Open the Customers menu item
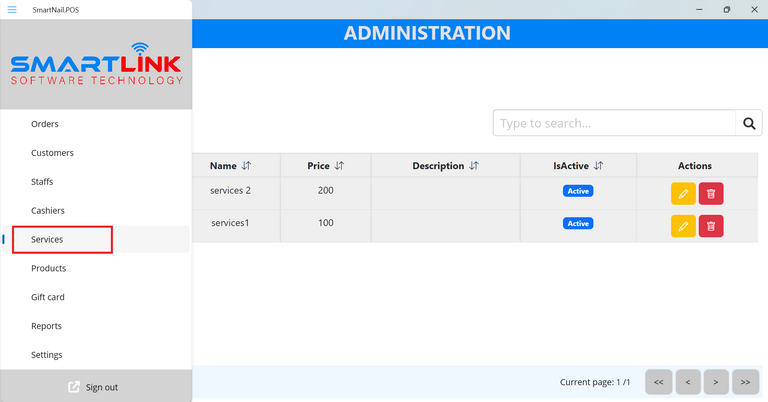 click(x=52, y=153)
